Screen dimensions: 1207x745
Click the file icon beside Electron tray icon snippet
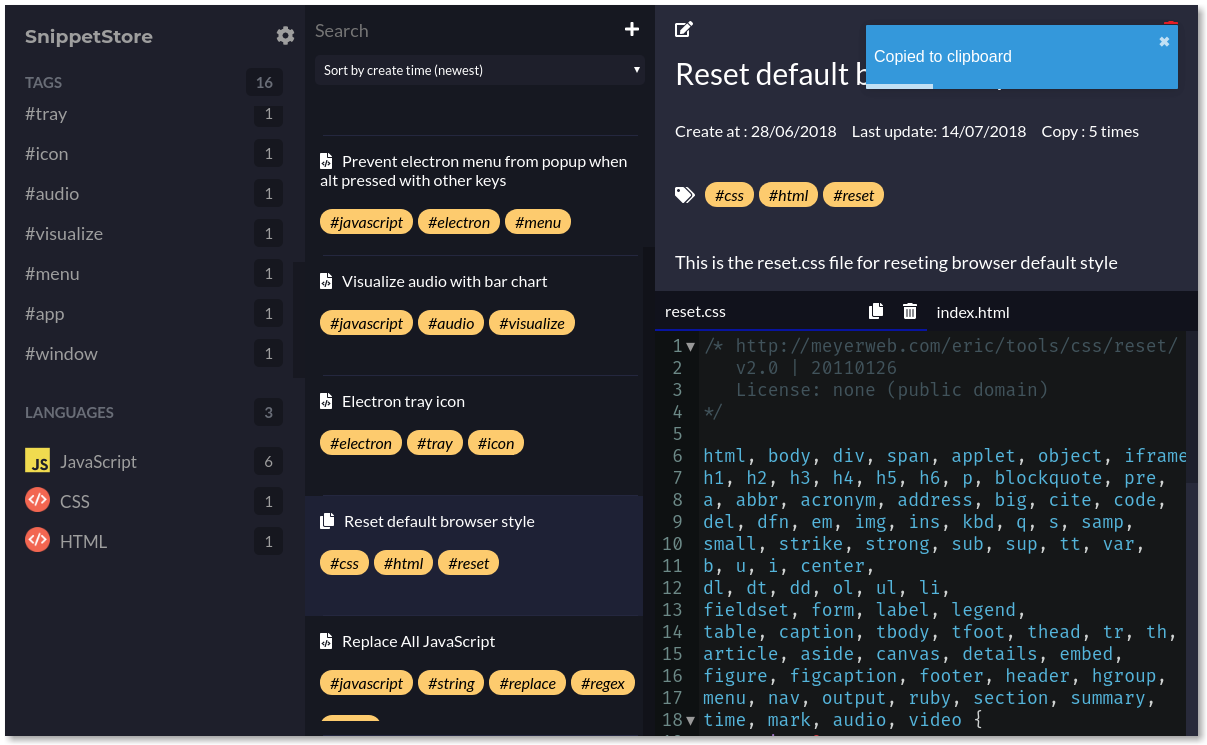point(326,401)
